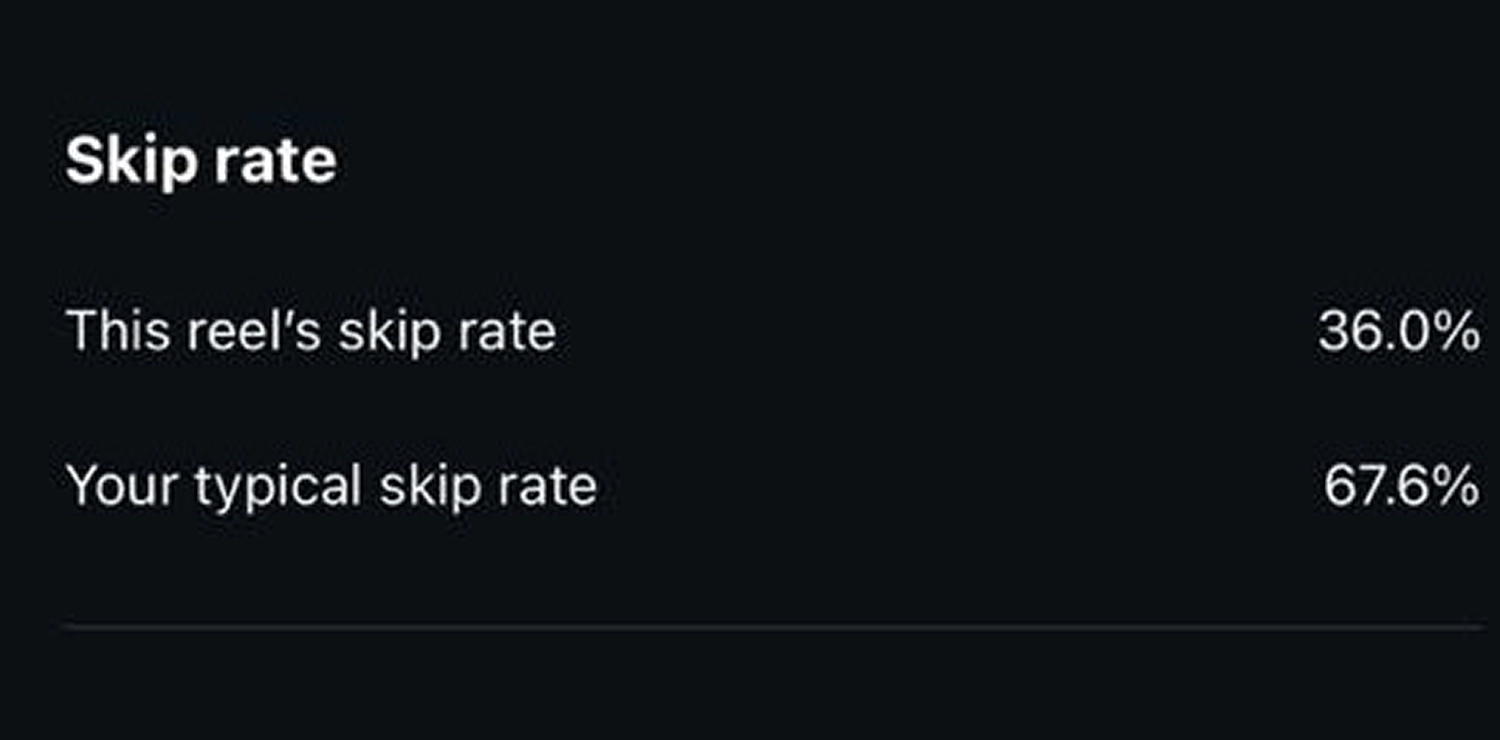Tap the percent sign after 67.6
The width and height of the screenshot is (1500, 740).
pyautogui.click(x=1457, y=487)
